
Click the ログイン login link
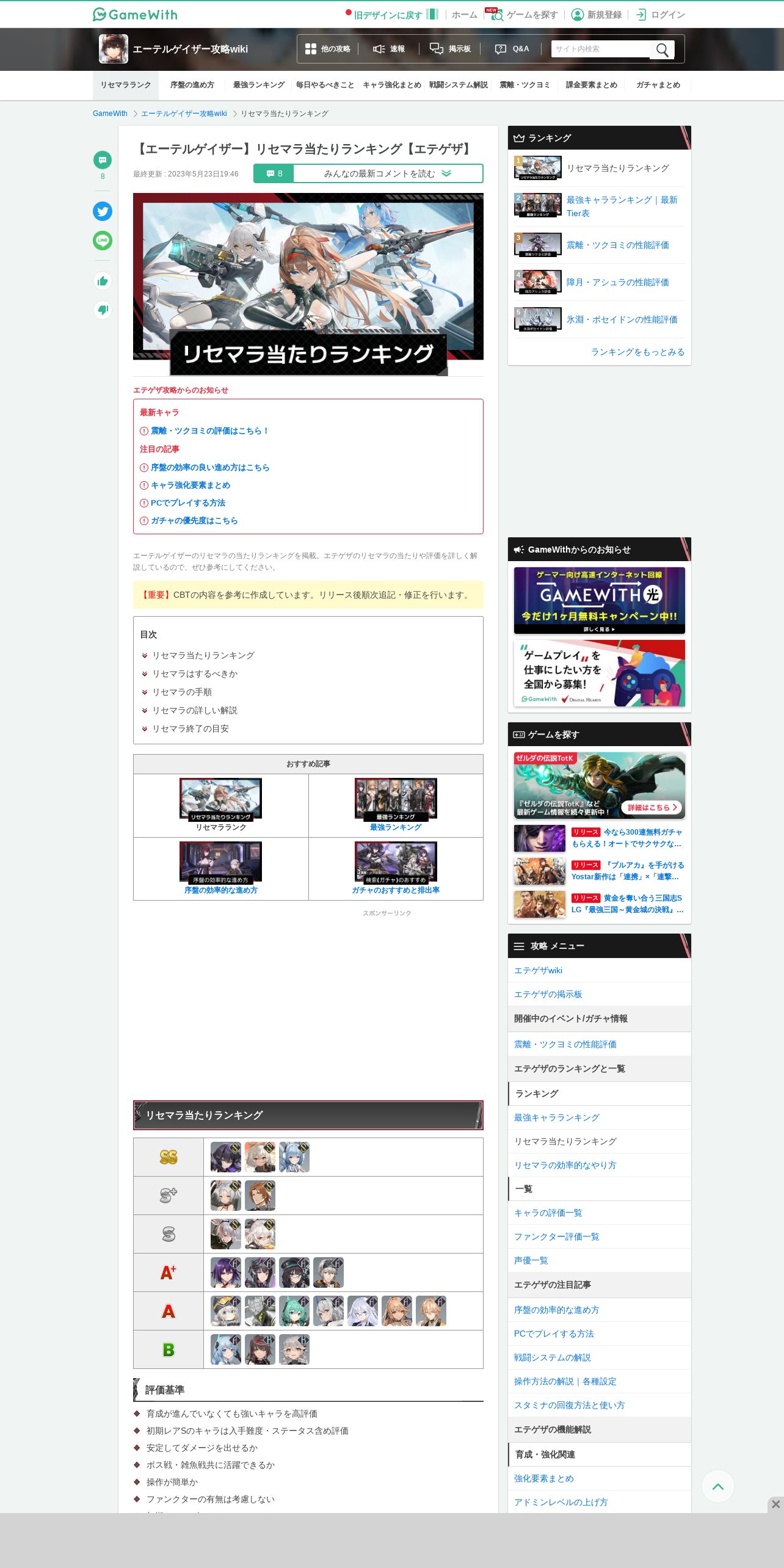pyautogui.click(x=660, y=15)
